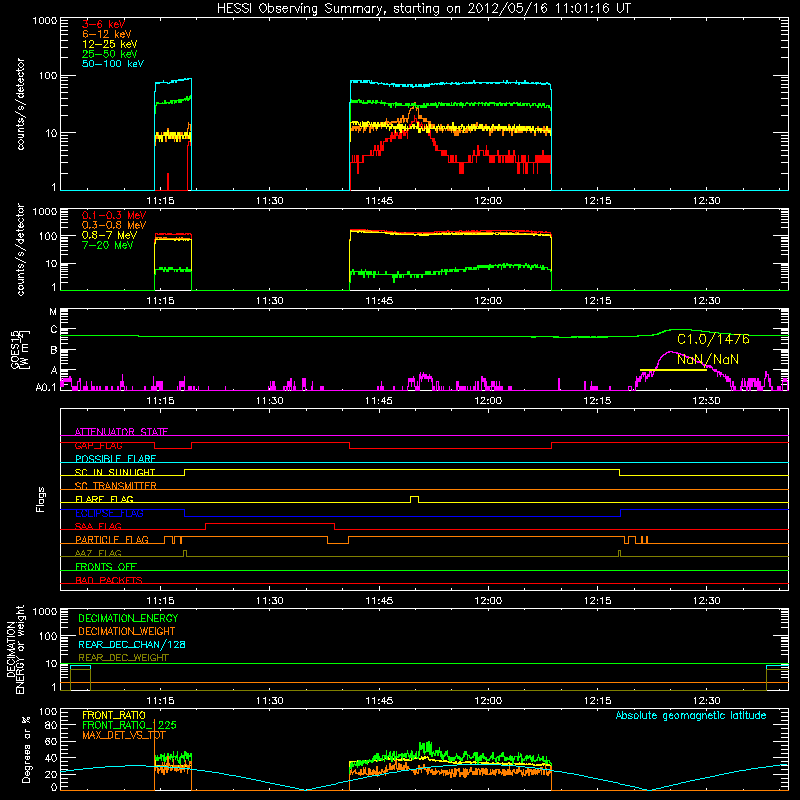Click the SC_IN_SUNLIGHT flag label
The image size is (800, 800).
115,472
